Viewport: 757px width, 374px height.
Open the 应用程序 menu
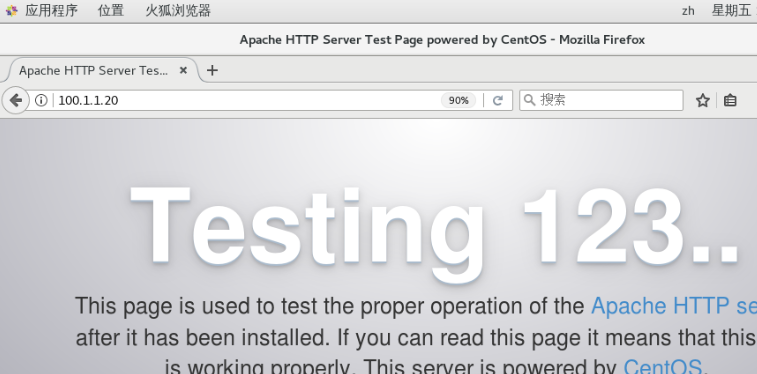click(51, 11)
